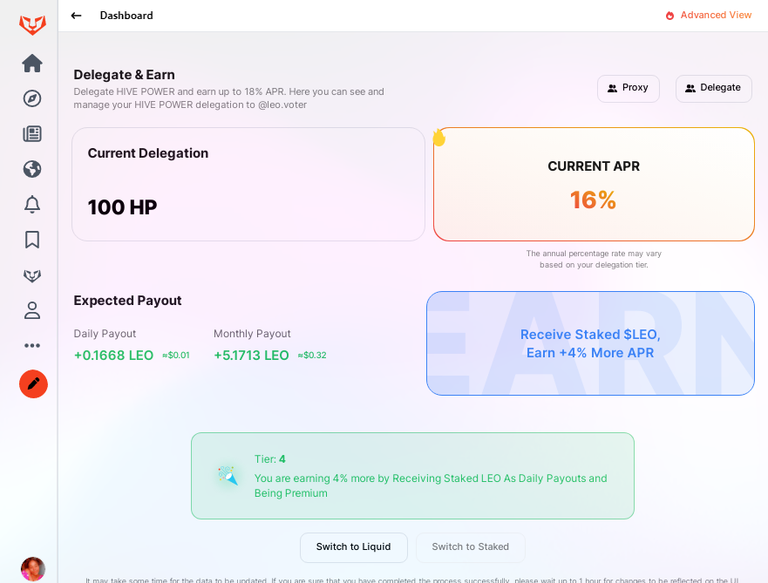Screen dimensions: 768x583
Task: Switch payout to Staked
Action: 471,547
